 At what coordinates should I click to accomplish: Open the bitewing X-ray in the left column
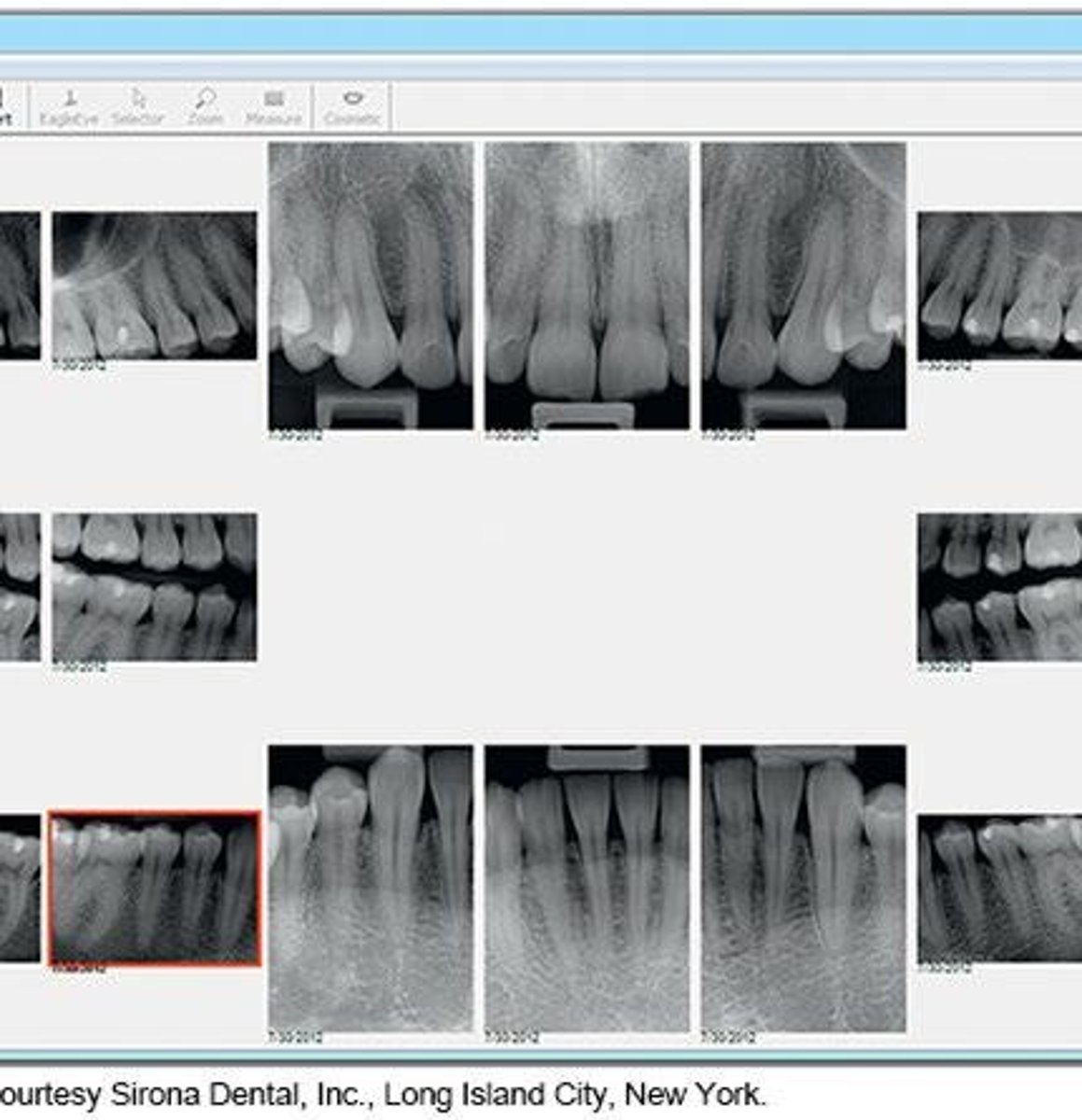click(x=155, y=587)
